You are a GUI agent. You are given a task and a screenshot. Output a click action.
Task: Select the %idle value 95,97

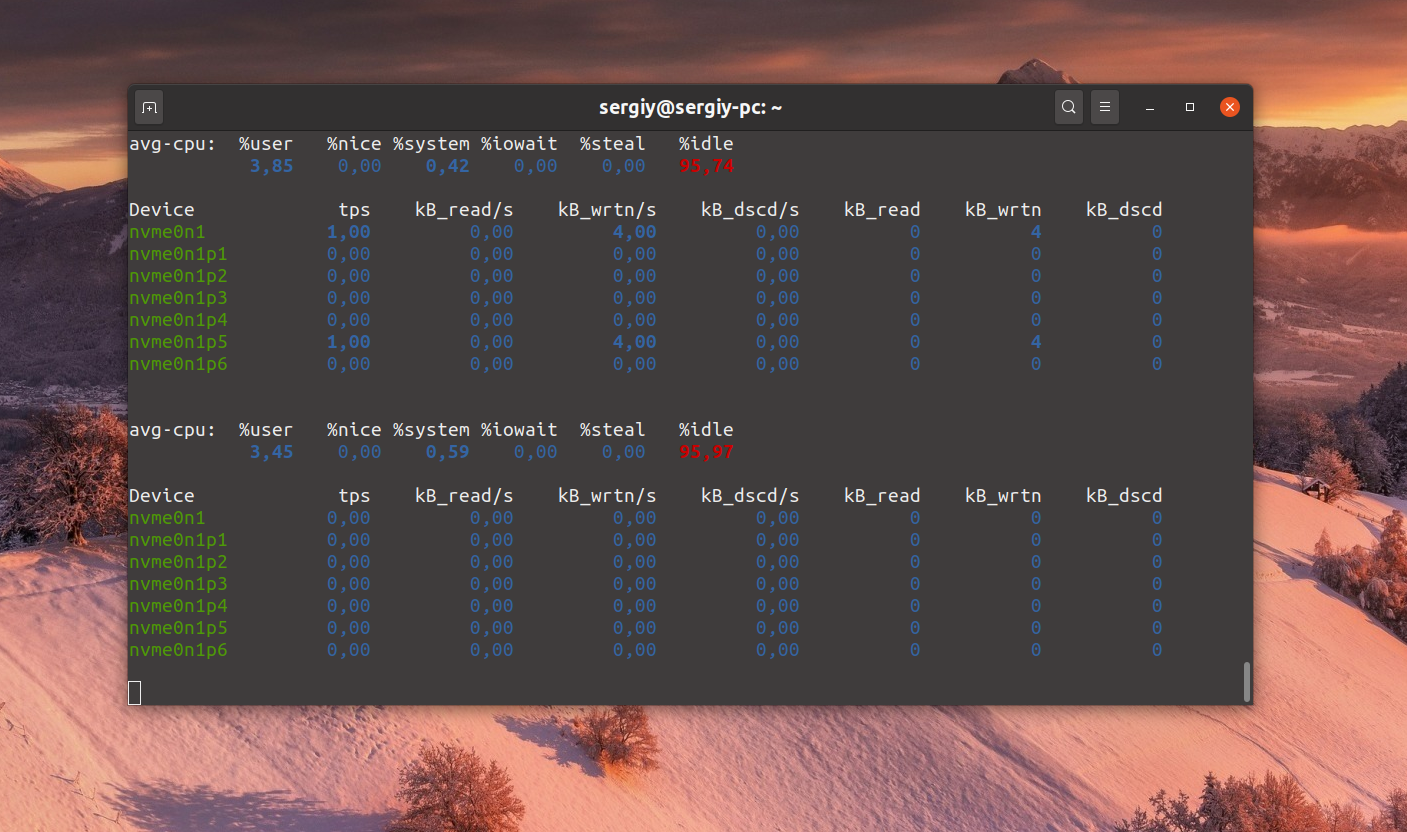(x=706, y=452)
